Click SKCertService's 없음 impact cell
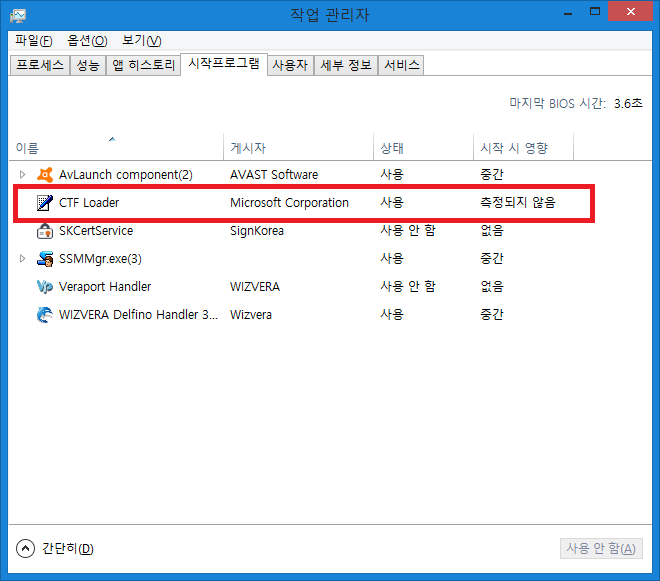Screen dimensions: 660x581 (x=492, y=231)
